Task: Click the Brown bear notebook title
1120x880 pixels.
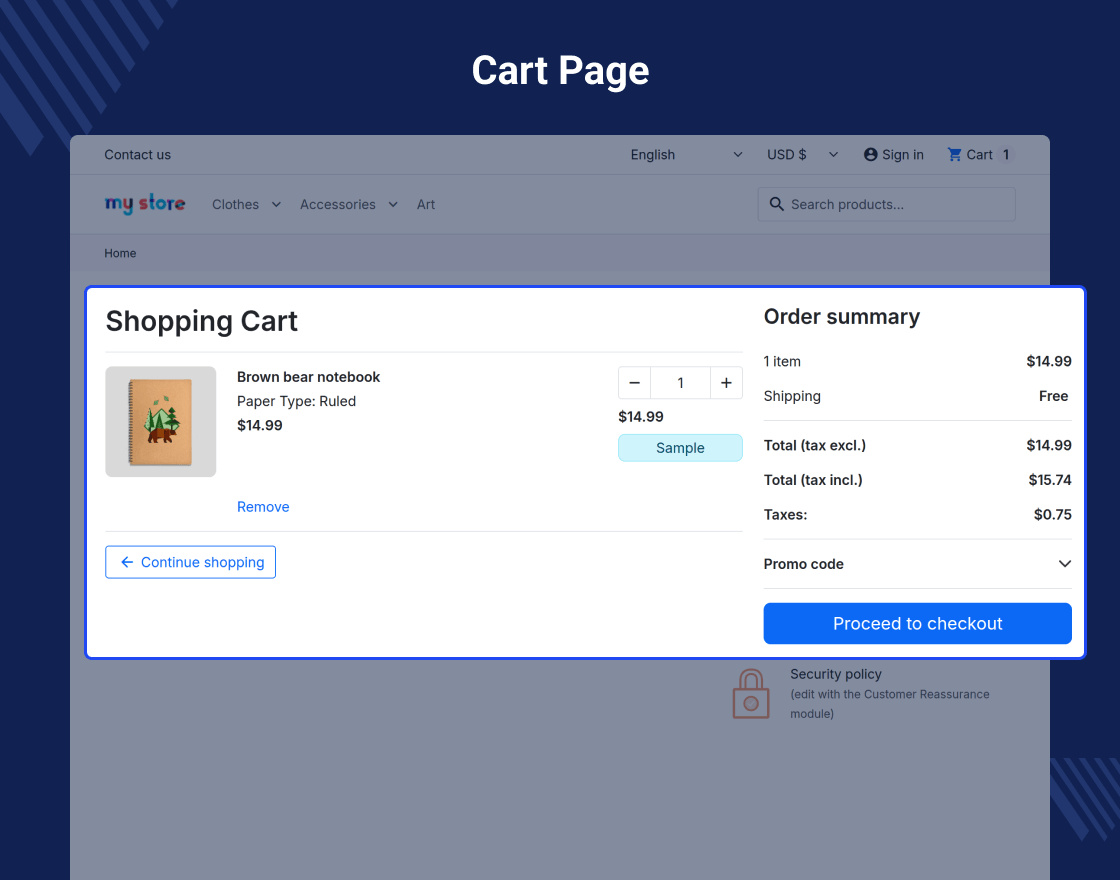Action: pyautogui.click(x=309, y=376)
